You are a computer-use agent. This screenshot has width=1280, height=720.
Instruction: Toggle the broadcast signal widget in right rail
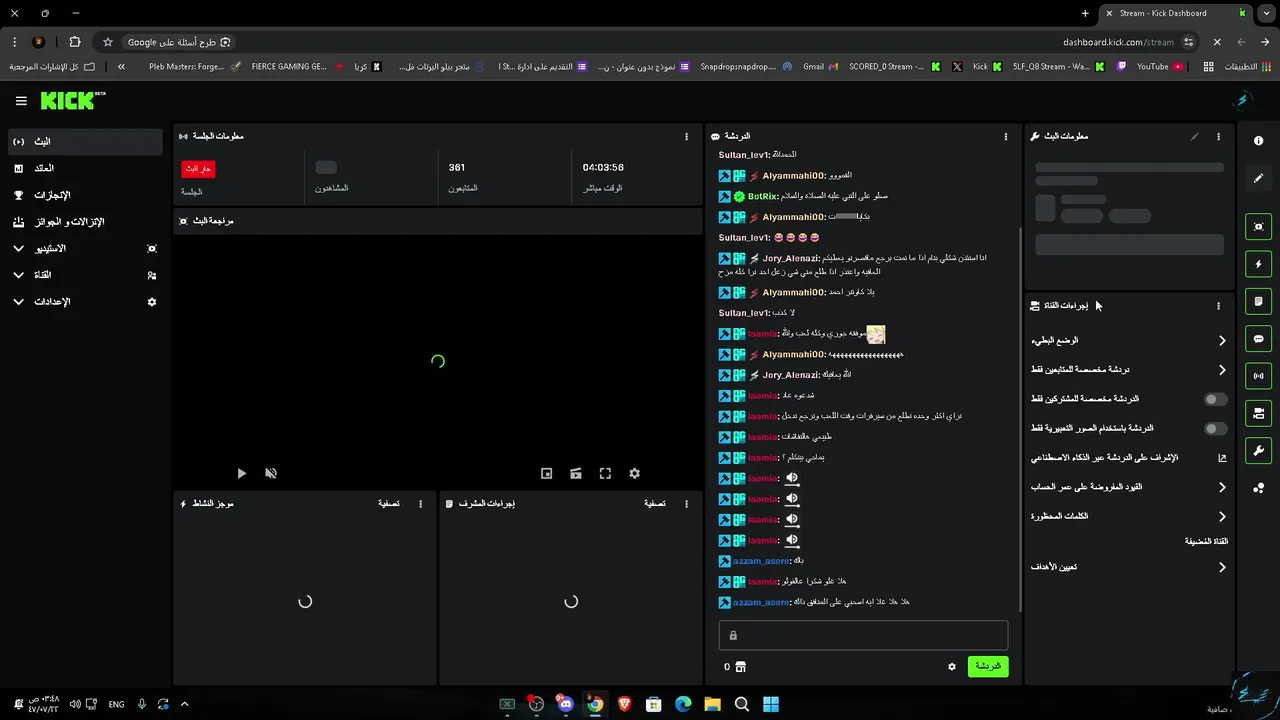pos(1258,376)
